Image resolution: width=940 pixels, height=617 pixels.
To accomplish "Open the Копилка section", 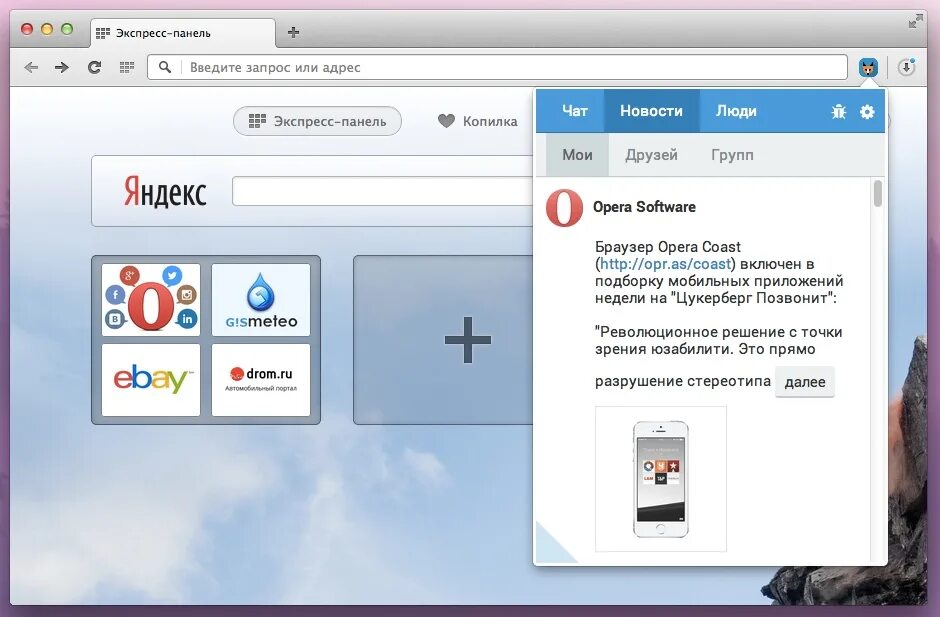I will pos(477,121).
